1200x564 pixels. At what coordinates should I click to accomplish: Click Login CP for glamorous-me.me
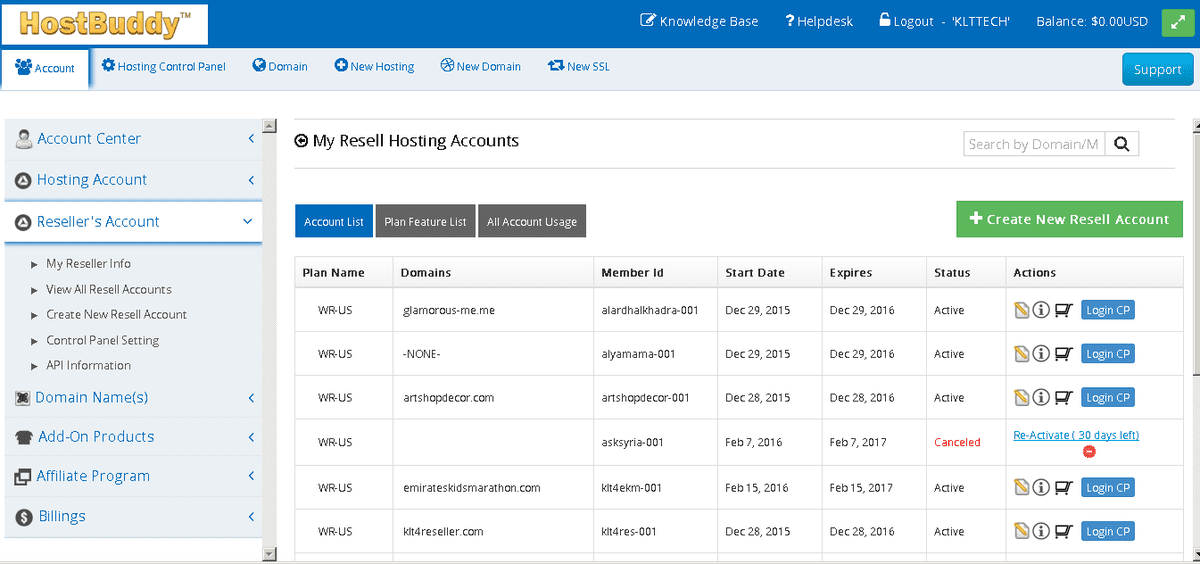(1108, 310)
